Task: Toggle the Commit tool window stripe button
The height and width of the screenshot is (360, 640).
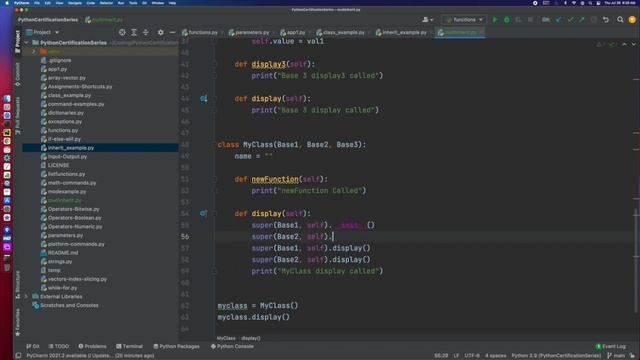Action: pos(18,74)
